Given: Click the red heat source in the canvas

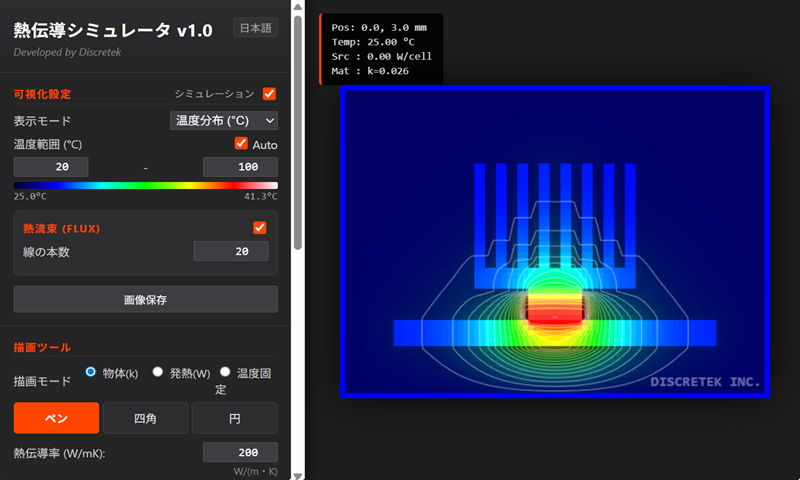Looking at the screenshot, I should pyautogui.click(x=553, y=314).
